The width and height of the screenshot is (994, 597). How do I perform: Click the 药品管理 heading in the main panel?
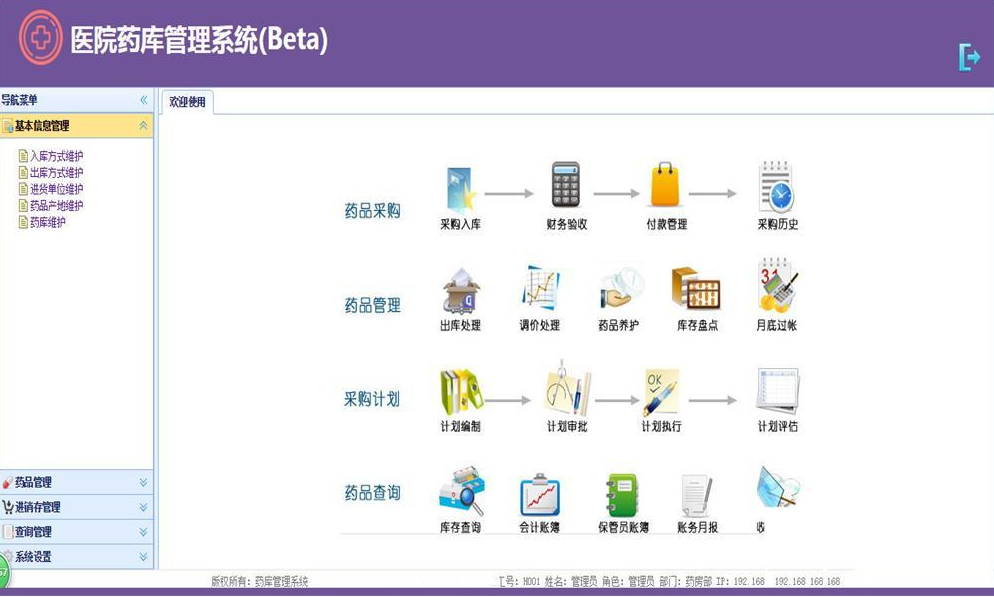point(372,305)
